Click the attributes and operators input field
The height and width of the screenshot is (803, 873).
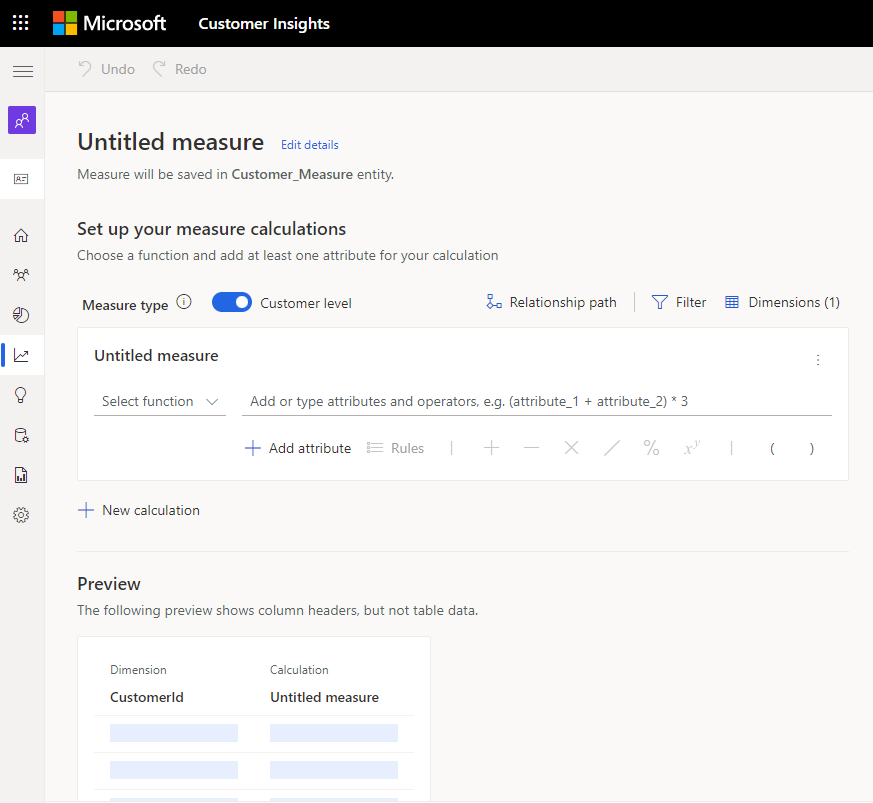coord(537,402)
